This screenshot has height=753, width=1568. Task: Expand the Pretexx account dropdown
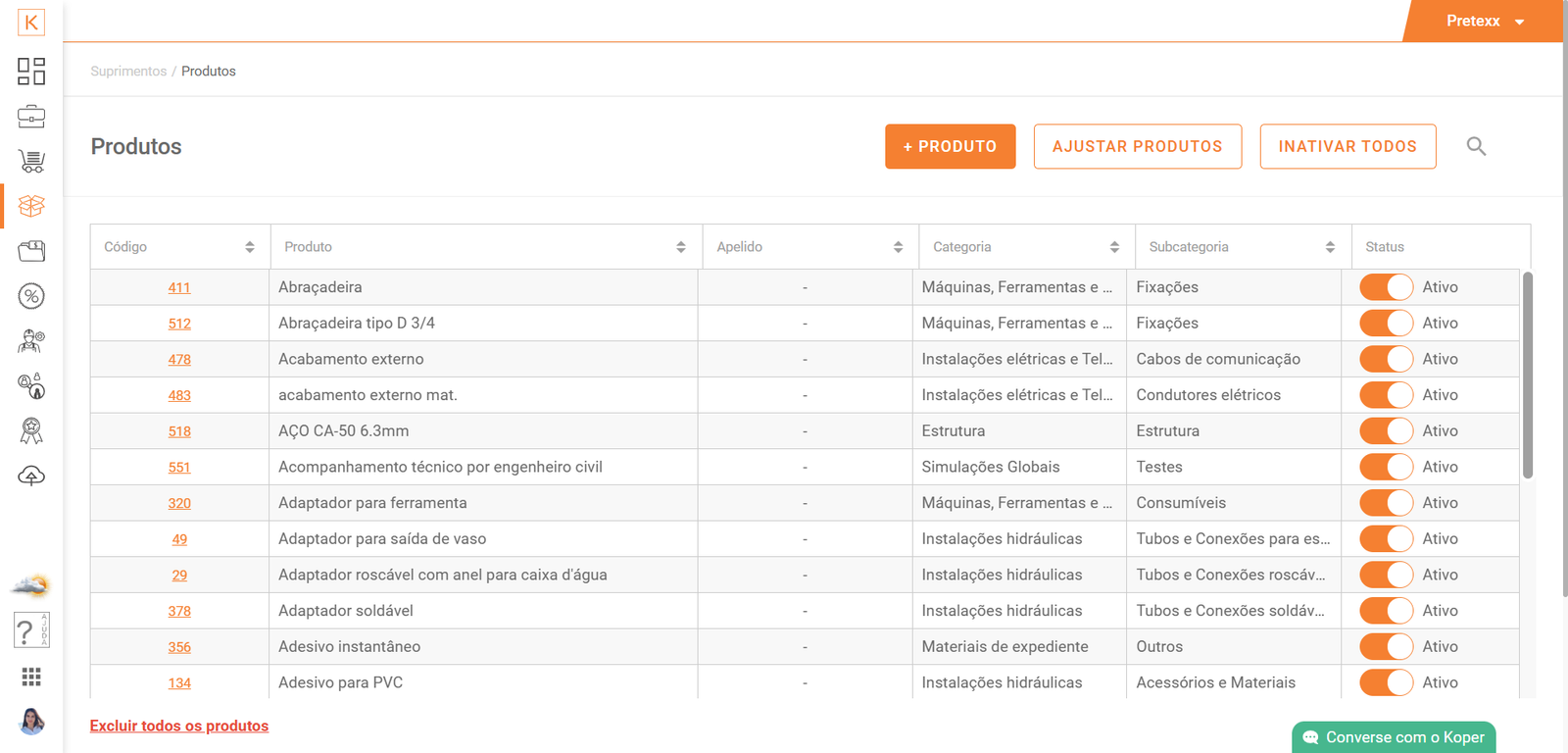[x=1485, y=21]
